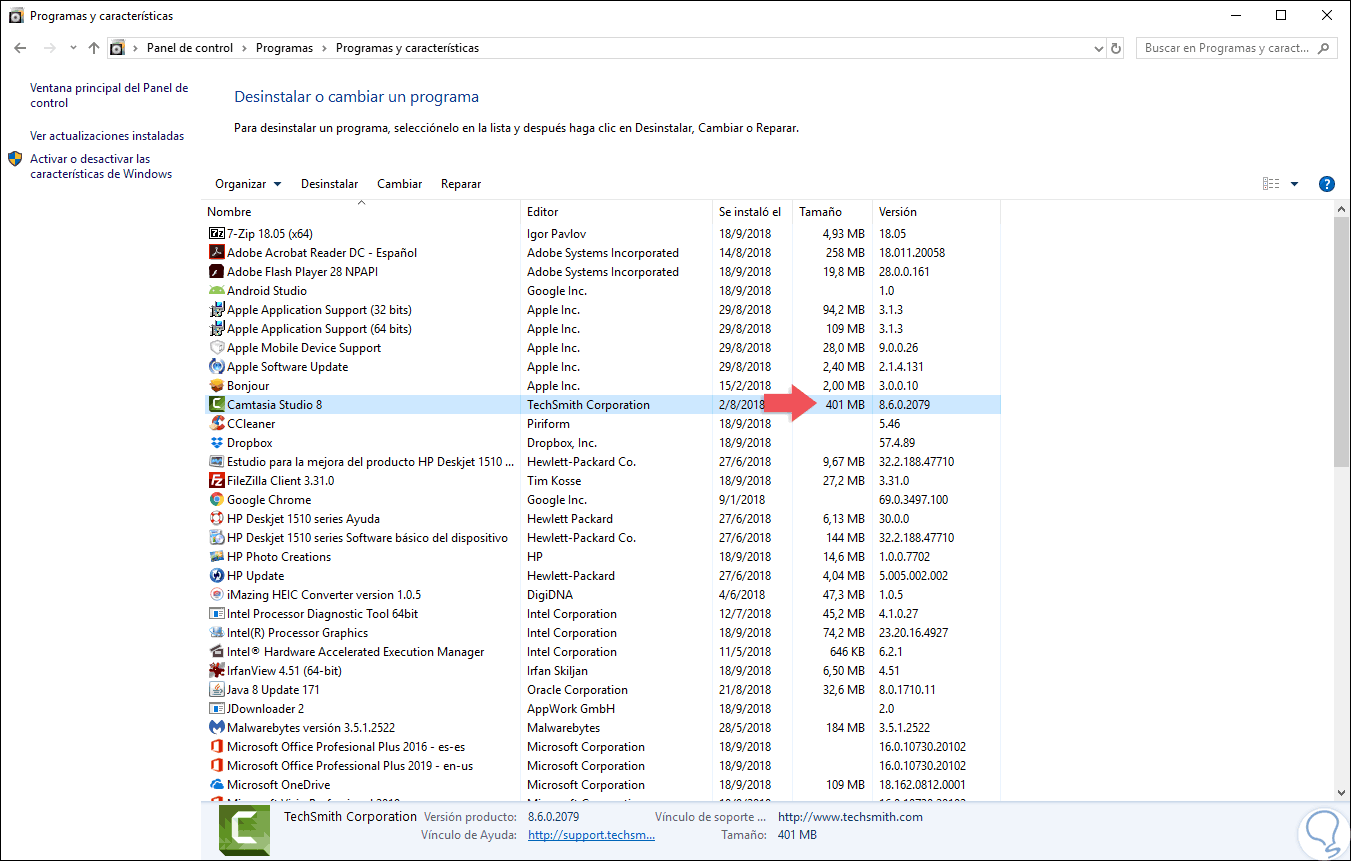Click the FileZilla Client icon
The width and height of the screenshot is (1351, 861).
[216, 481]
